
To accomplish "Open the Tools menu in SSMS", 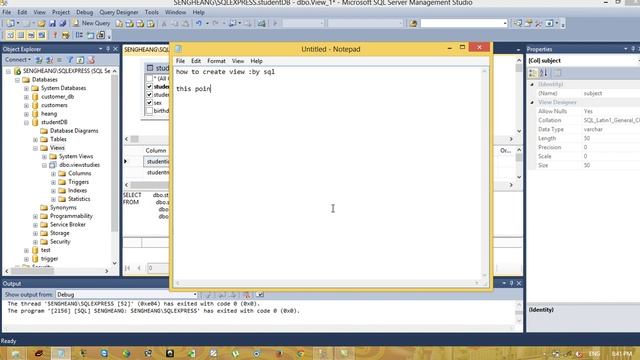I will point(151,12).
